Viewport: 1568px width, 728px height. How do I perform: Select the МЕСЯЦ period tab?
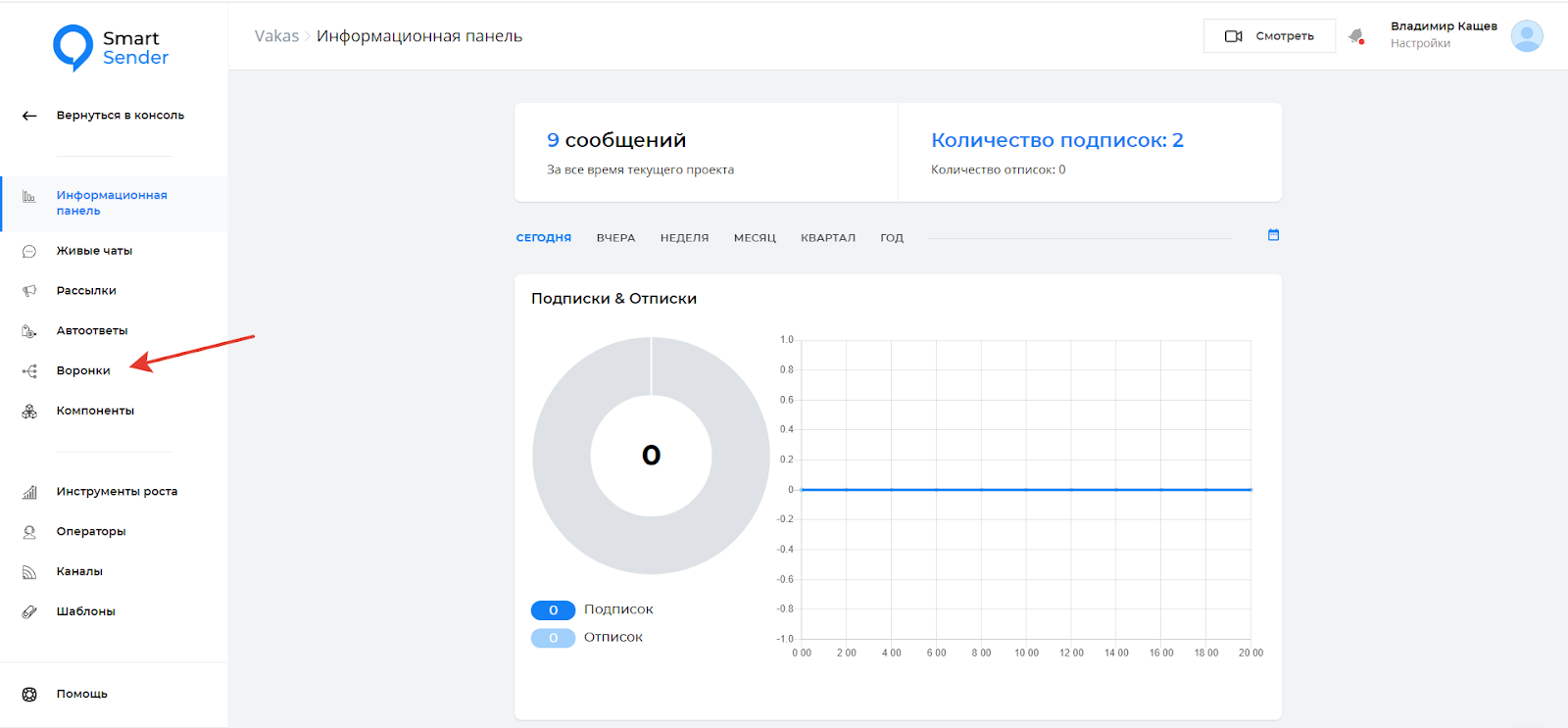[x=755, y=238]
